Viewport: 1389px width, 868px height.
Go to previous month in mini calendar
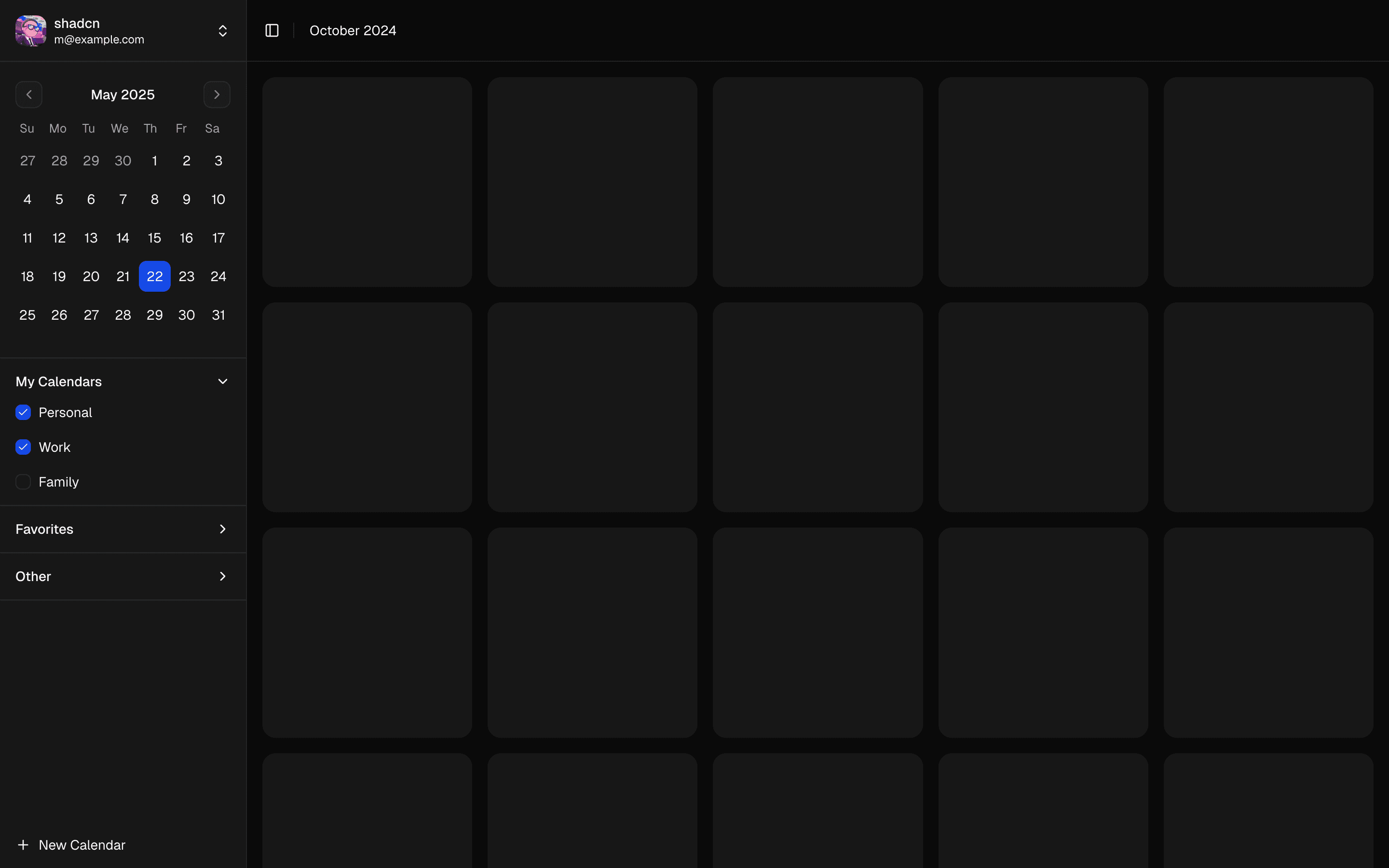[29, 95]
